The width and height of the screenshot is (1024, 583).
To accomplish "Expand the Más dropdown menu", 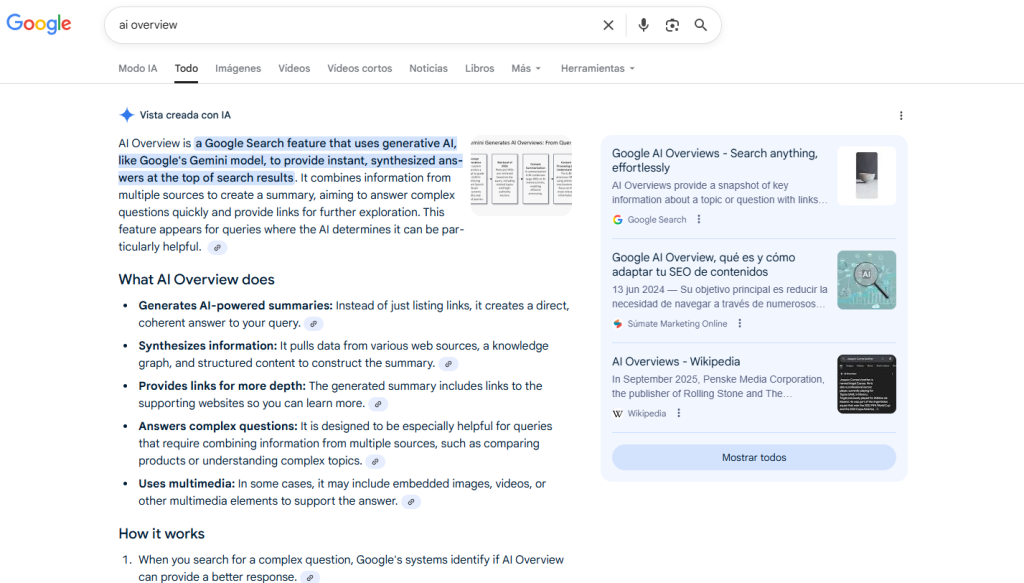I will [525, 69].
